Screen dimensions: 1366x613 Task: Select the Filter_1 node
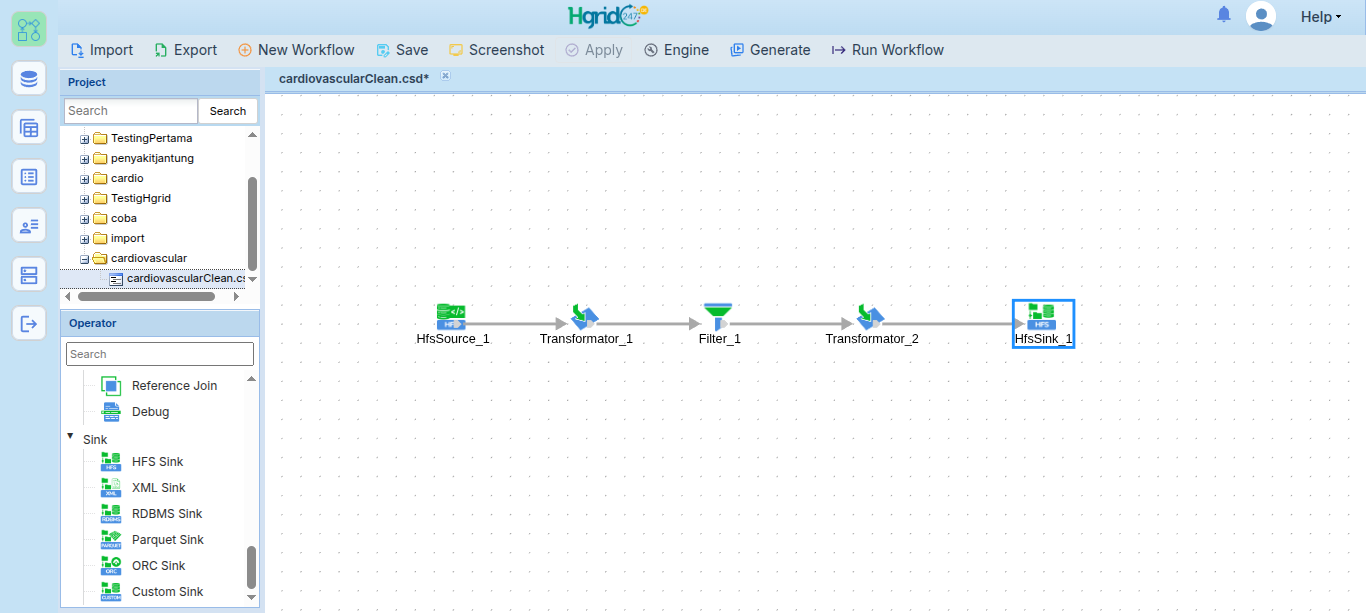[x=719, y=325]
